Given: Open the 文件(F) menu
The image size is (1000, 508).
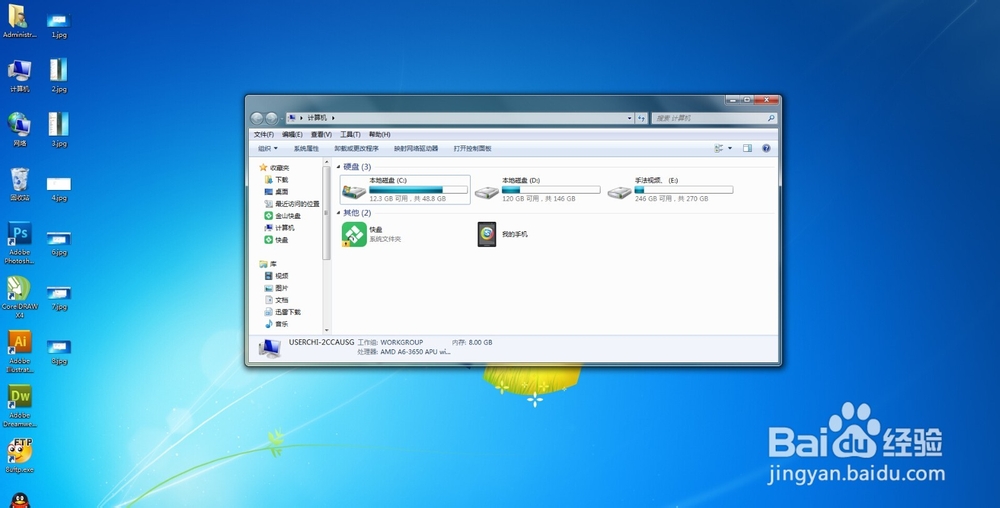Looking at the screenshot, I should coord(263,134).
